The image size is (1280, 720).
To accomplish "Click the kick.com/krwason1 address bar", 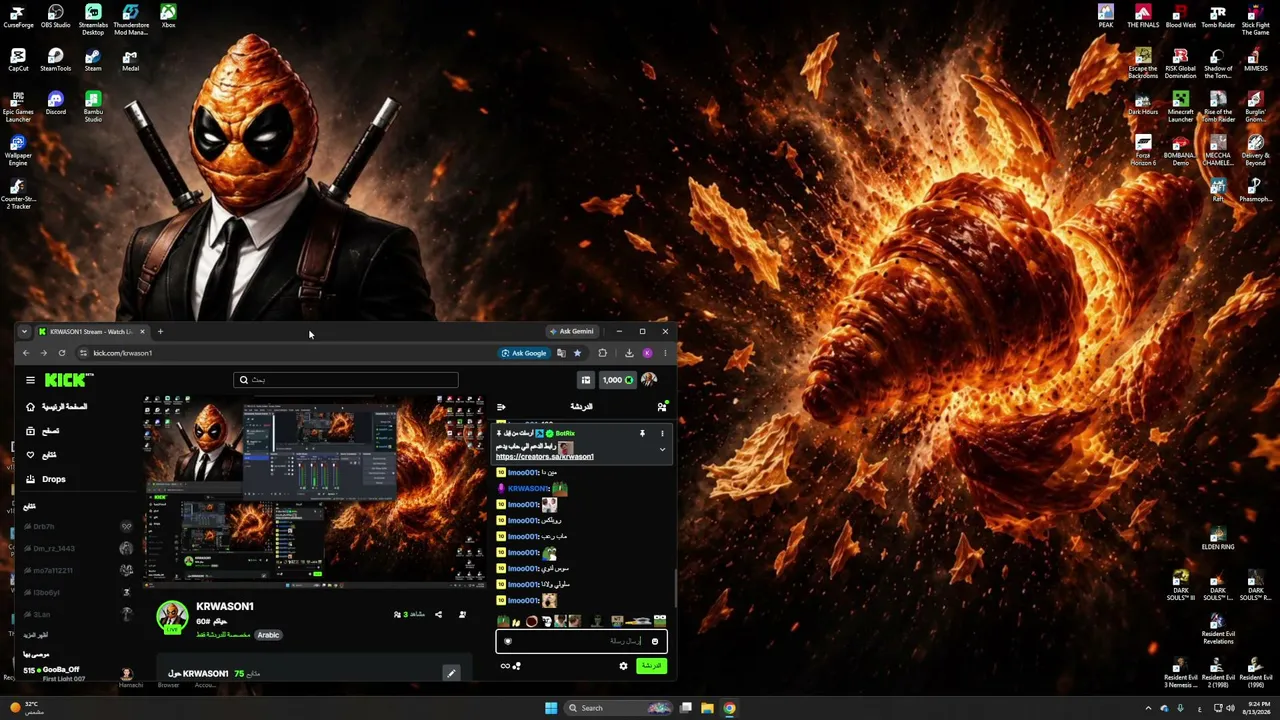I will point(287,353).
